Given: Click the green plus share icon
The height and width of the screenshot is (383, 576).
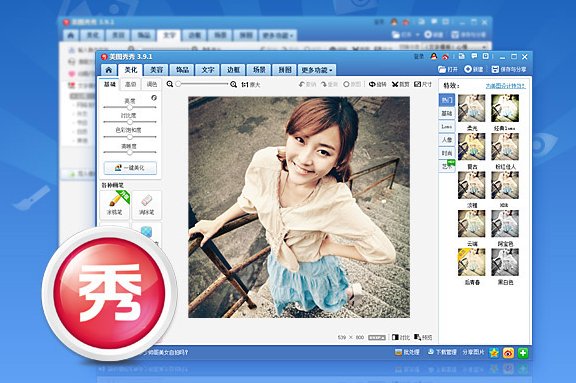Looking at the screenshot, I should tap(523, 353).
